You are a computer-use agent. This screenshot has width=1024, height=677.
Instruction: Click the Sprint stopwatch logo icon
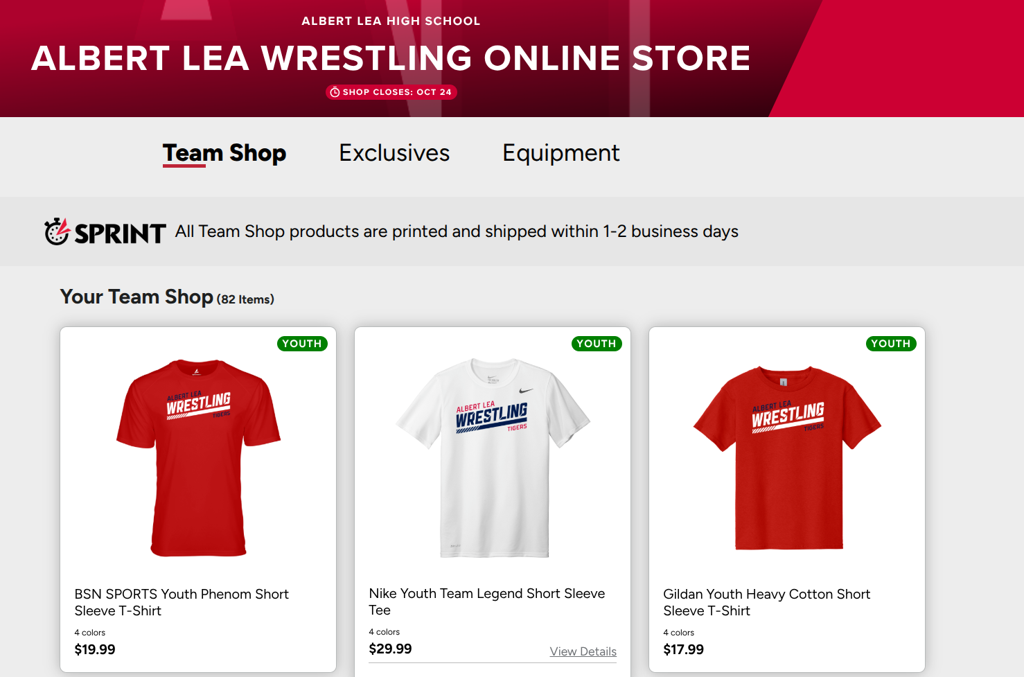pyautogui.click(x=57, y=231)
